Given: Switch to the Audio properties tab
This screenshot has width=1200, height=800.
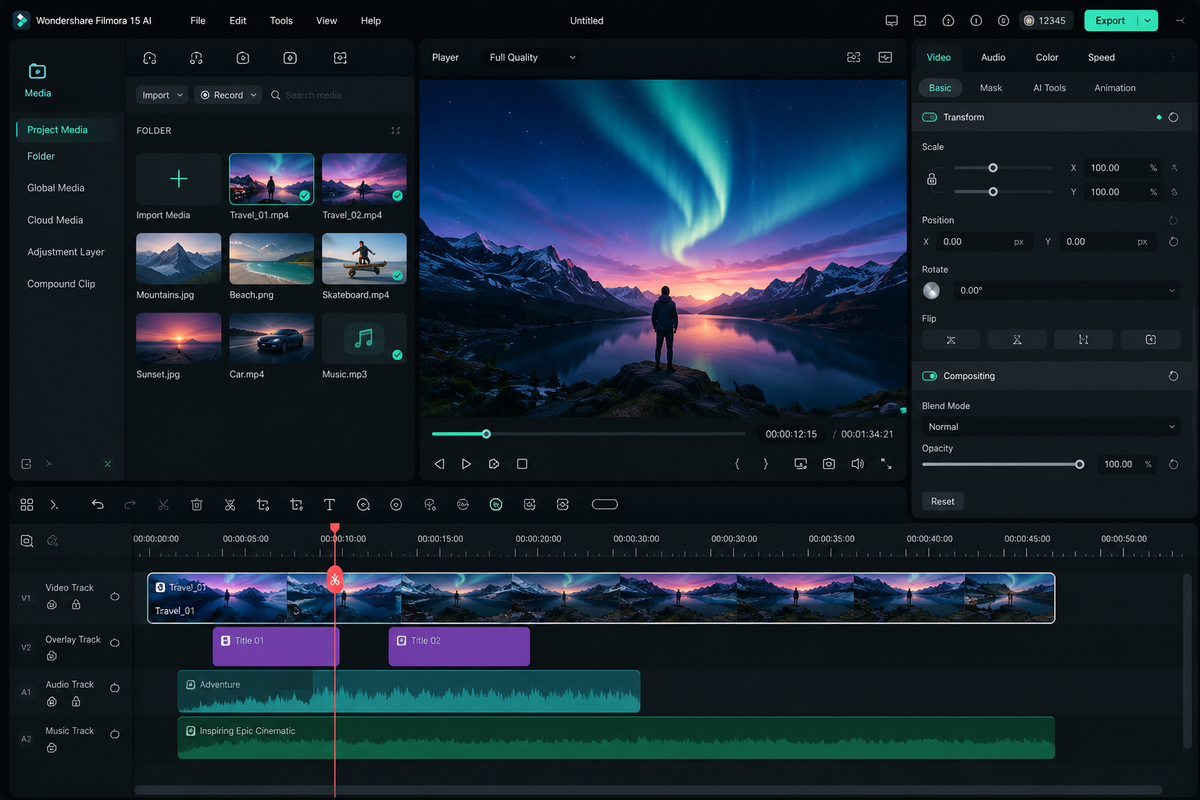Looking at the screenshot, I should pyautogui.click(x=993, y=57).
